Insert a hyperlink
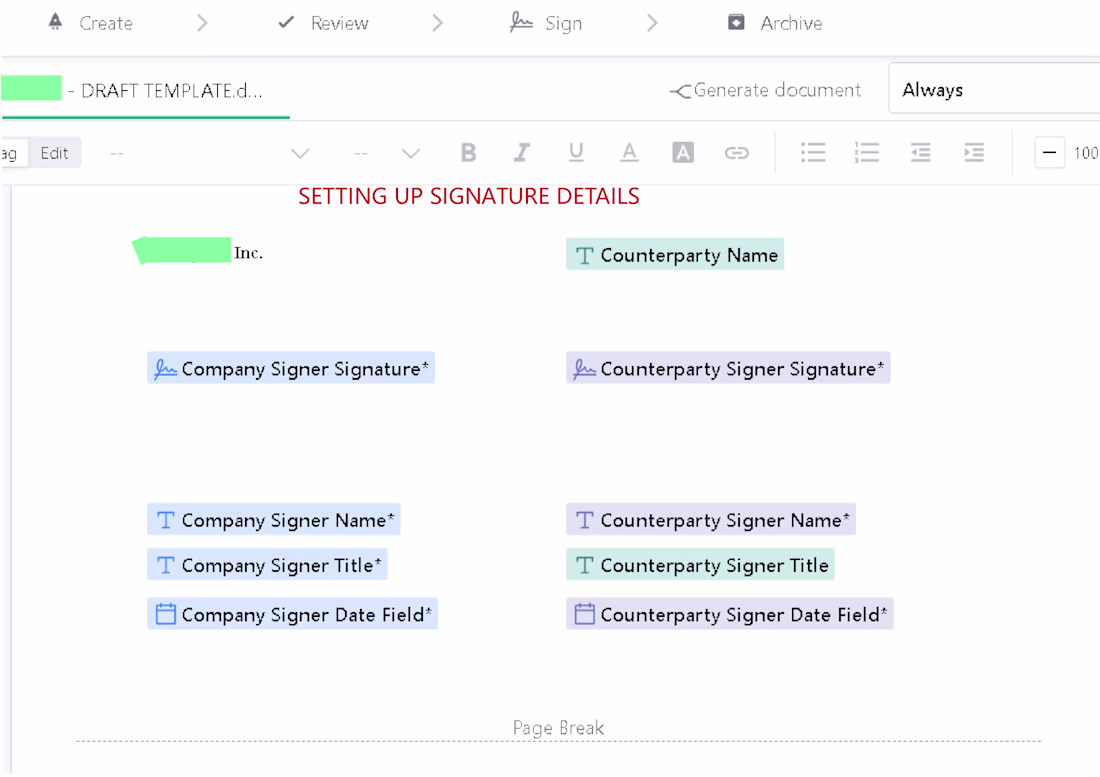The width and height of the screenshot is (1100, 777). pyautogui.click(x=737, y=152)
